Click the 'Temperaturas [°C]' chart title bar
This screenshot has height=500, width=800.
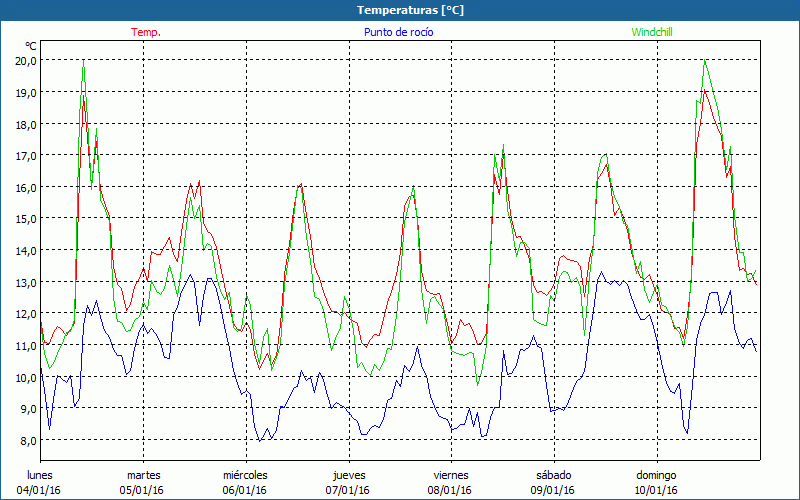click(x=400, y=10)
